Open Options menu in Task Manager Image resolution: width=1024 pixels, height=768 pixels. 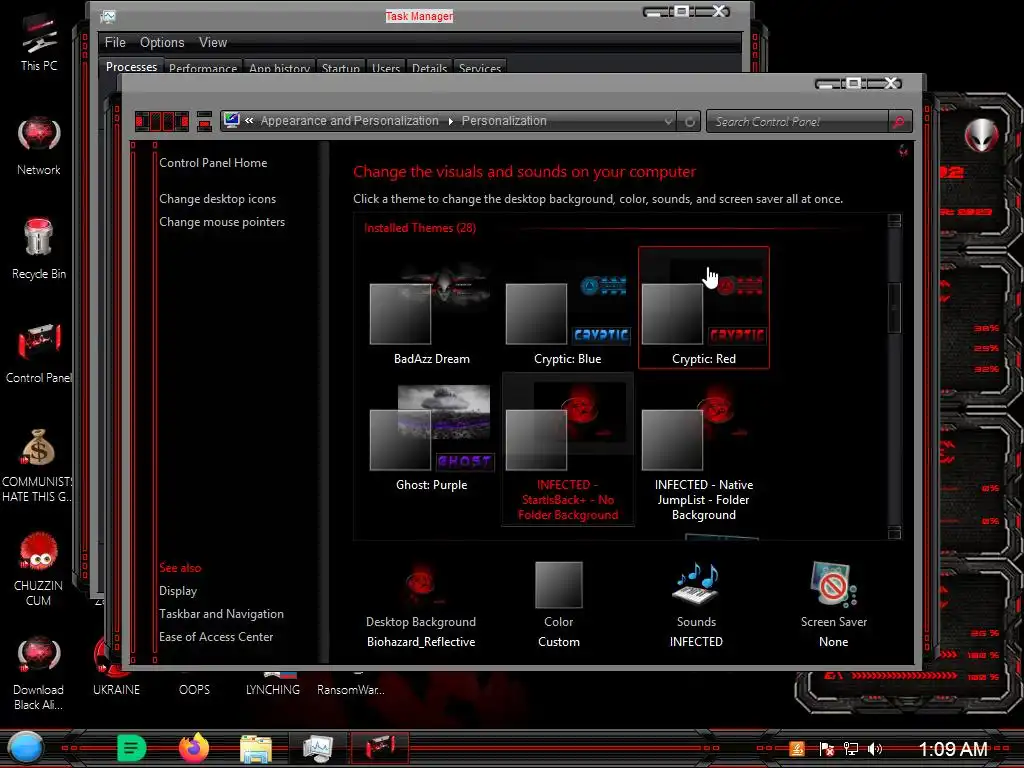coord(162,42)
